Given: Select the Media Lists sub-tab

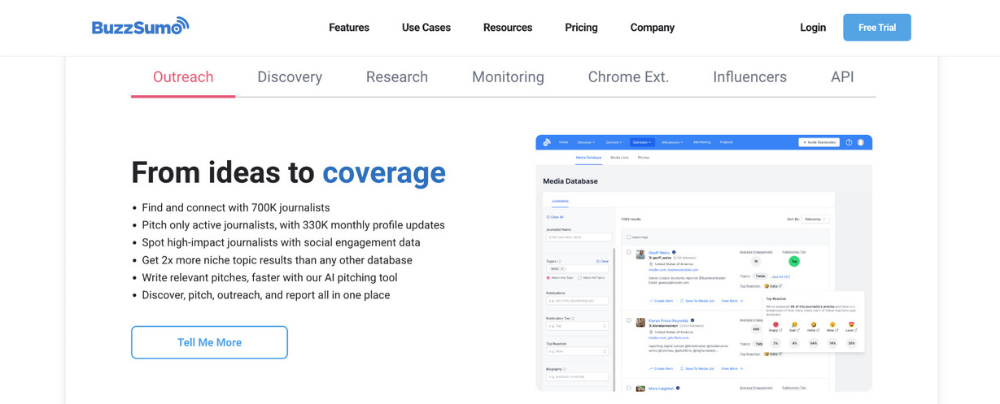Looking at the screenshot, I should click(x=619, y=158).
